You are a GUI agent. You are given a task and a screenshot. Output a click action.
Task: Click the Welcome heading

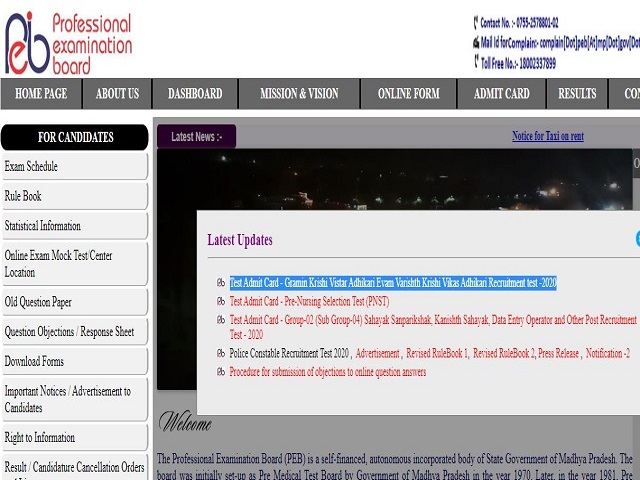(185, 422)
